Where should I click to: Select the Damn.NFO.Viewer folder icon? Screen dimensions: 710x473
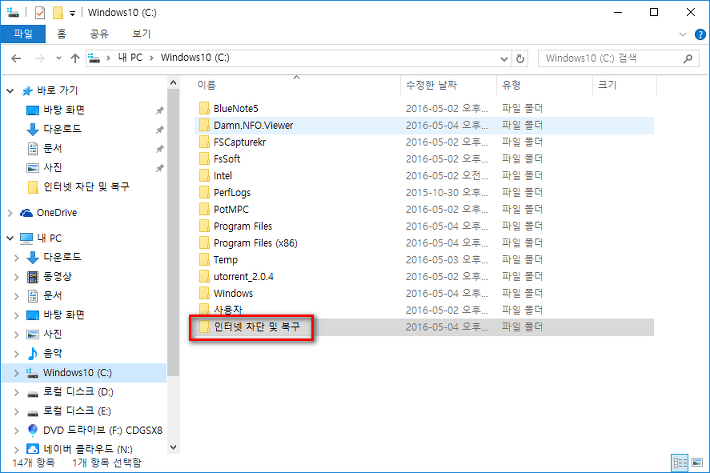[204, 125]
